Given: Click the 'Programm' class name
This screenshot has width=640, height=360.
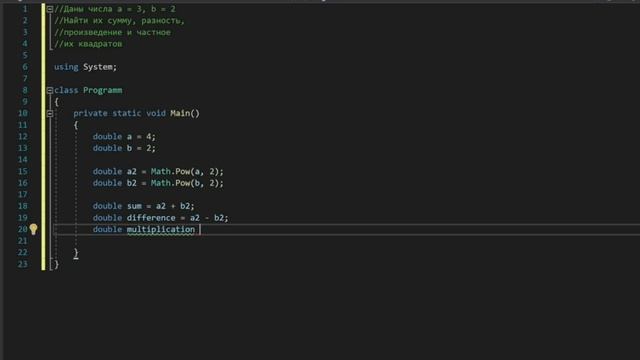Looking at the screenshot, I should click(102, 90).
